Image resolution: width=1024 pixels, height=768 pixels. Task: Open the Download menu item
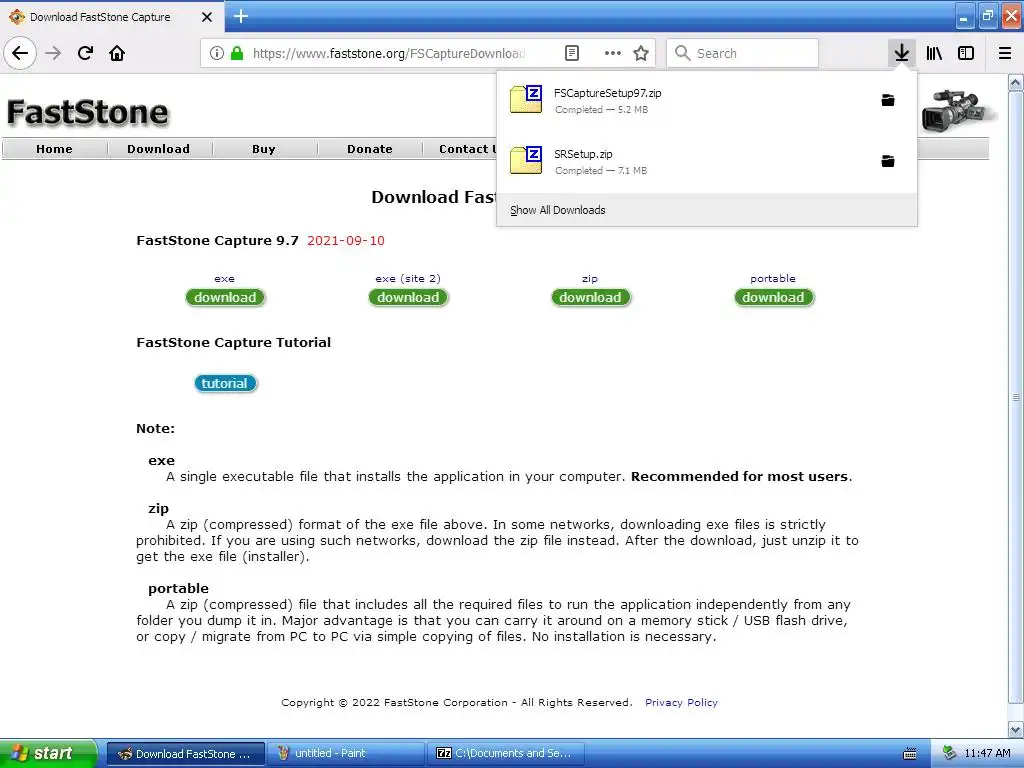click(159, 149)
